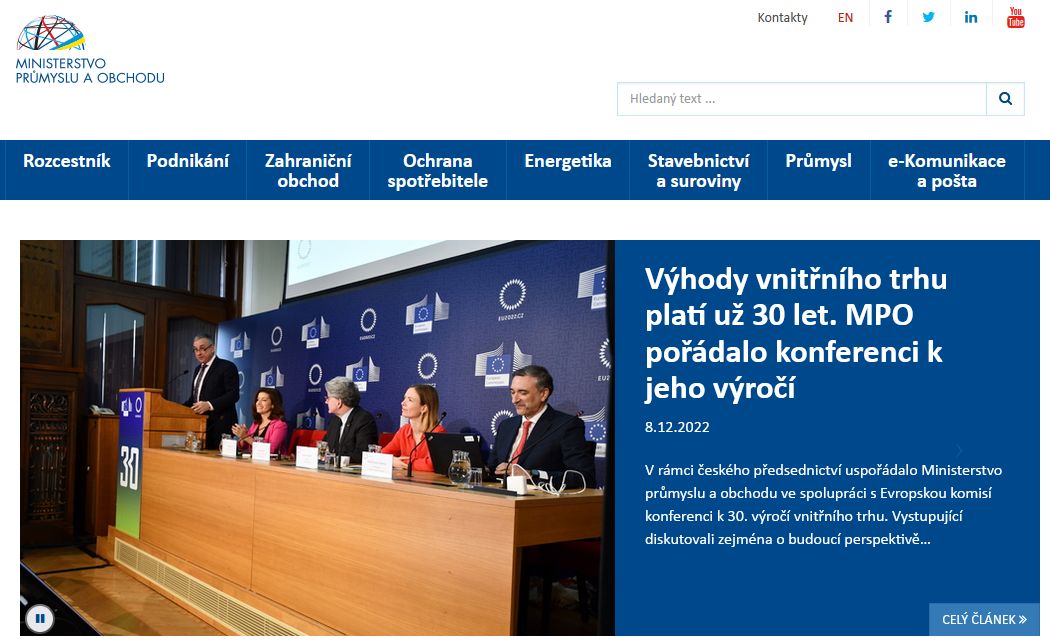Switch language to EN
Image resolution: width=1050 pixels, height=643 pixels.
pos(845,17)
